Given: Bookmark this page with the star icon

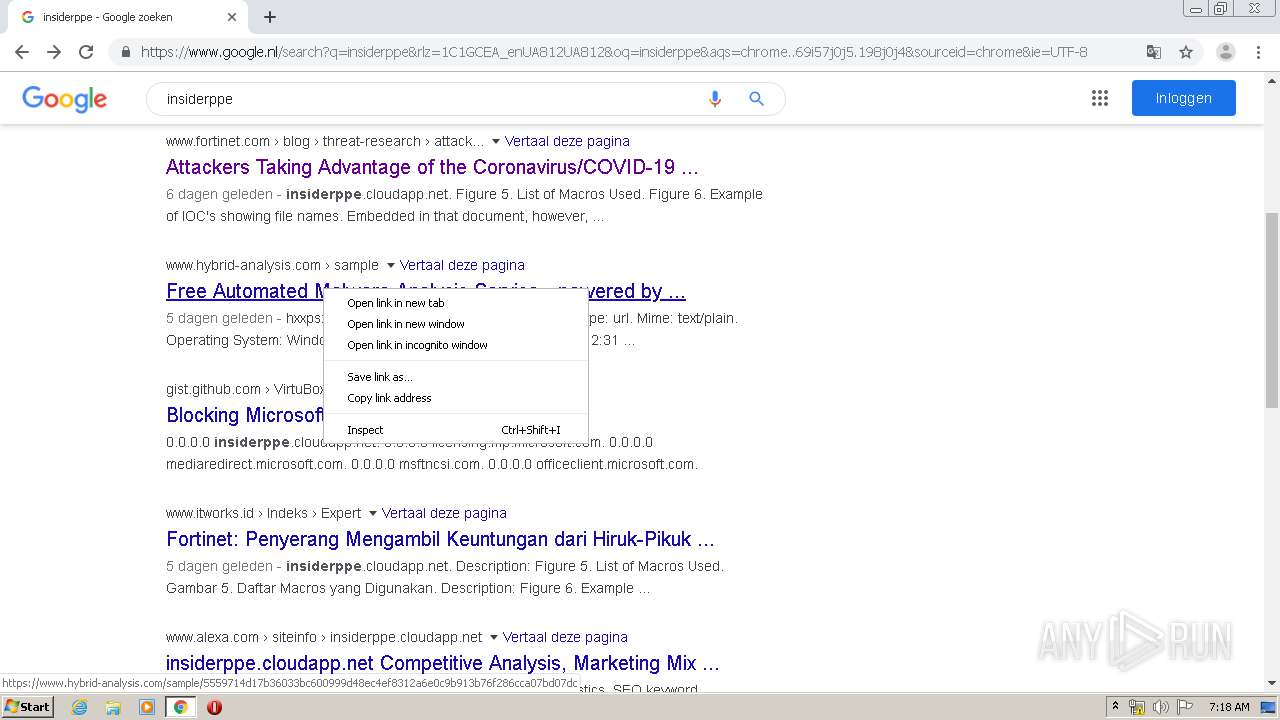Looking at the screenshot, I should pos(1186,52).
